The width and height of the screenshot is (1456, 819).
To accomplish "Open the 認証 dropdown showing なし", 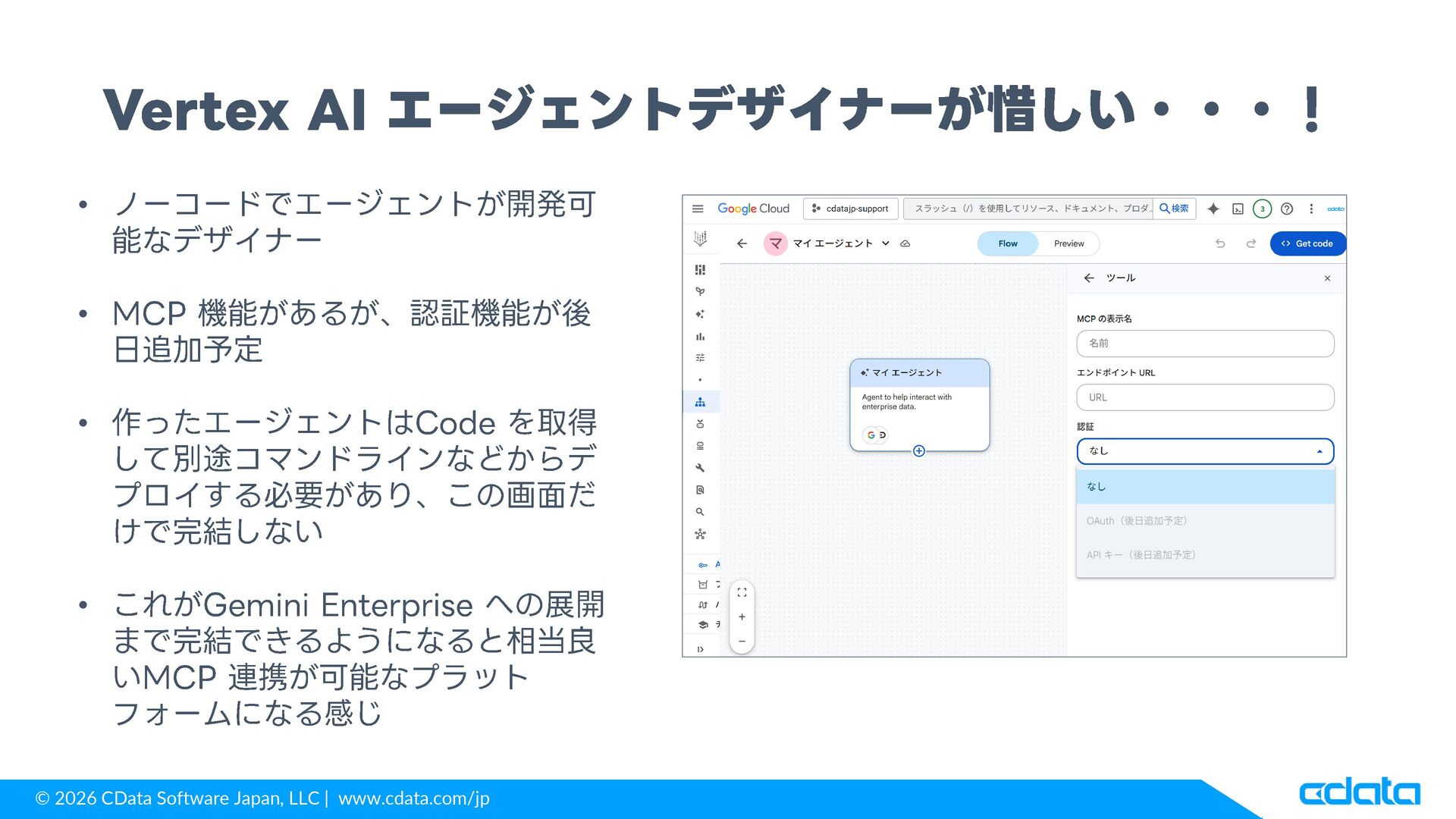I will click(1204, 451).
